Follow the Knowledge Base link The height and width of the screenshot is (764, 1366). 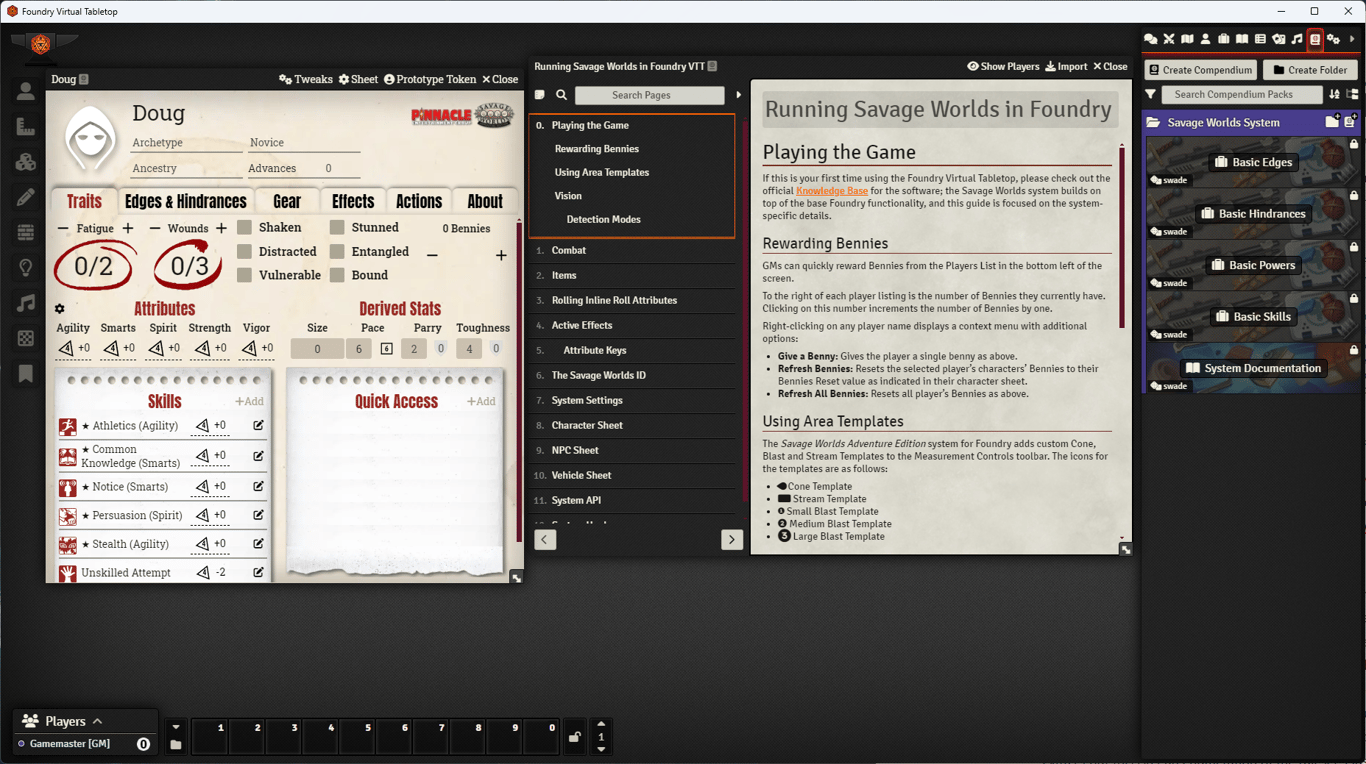point(832,190)
